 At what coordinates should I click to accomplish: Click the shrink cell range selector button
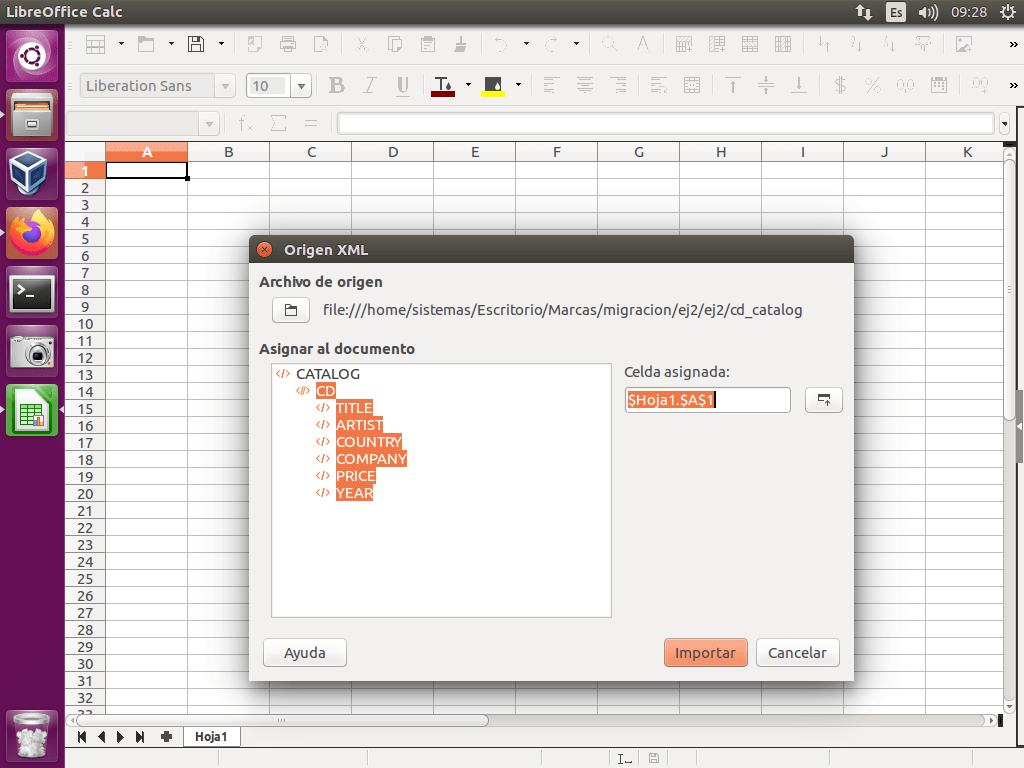click(823, 400)
